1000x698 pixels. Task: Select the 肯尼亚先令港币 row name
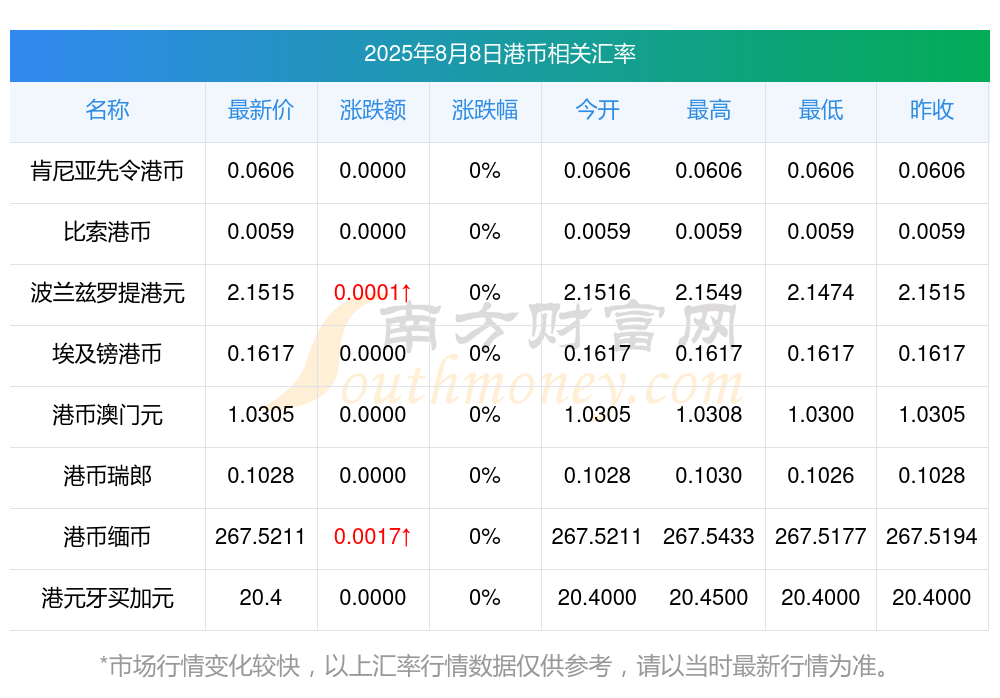pyautogui.click(x=107, y=171)
